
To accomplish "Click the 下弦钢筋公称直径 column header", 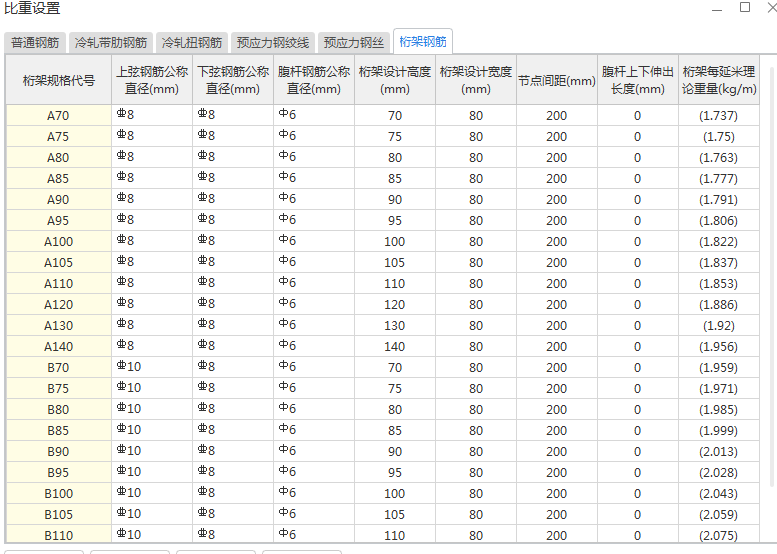I will click(233, 80).
